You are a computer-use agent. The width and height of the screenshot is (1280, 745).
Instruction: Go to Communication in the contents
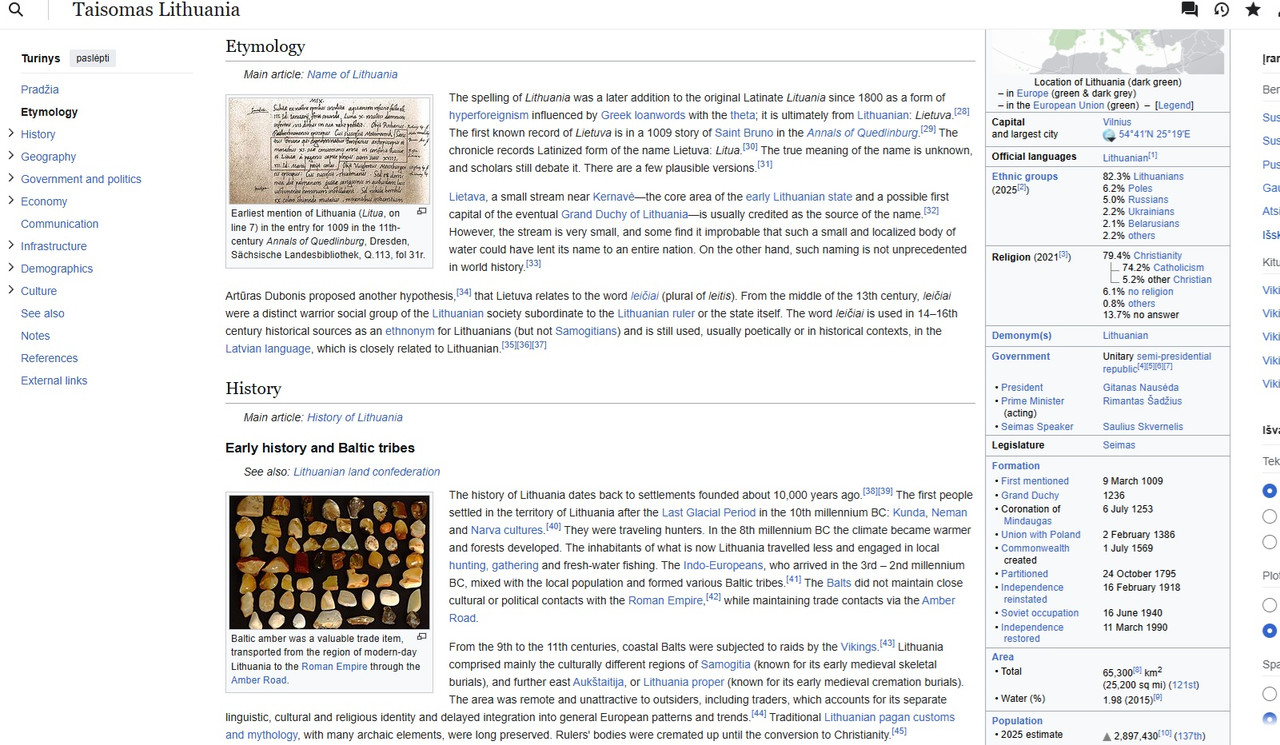point(60,224)
